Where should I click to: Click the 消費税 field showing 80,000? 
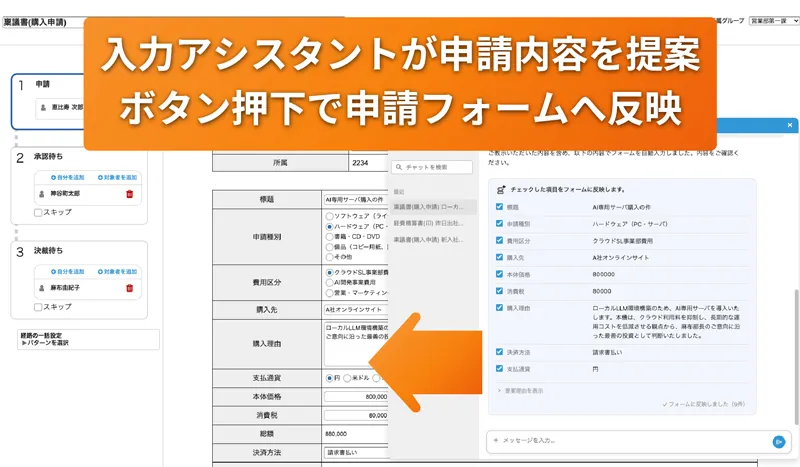356,415
